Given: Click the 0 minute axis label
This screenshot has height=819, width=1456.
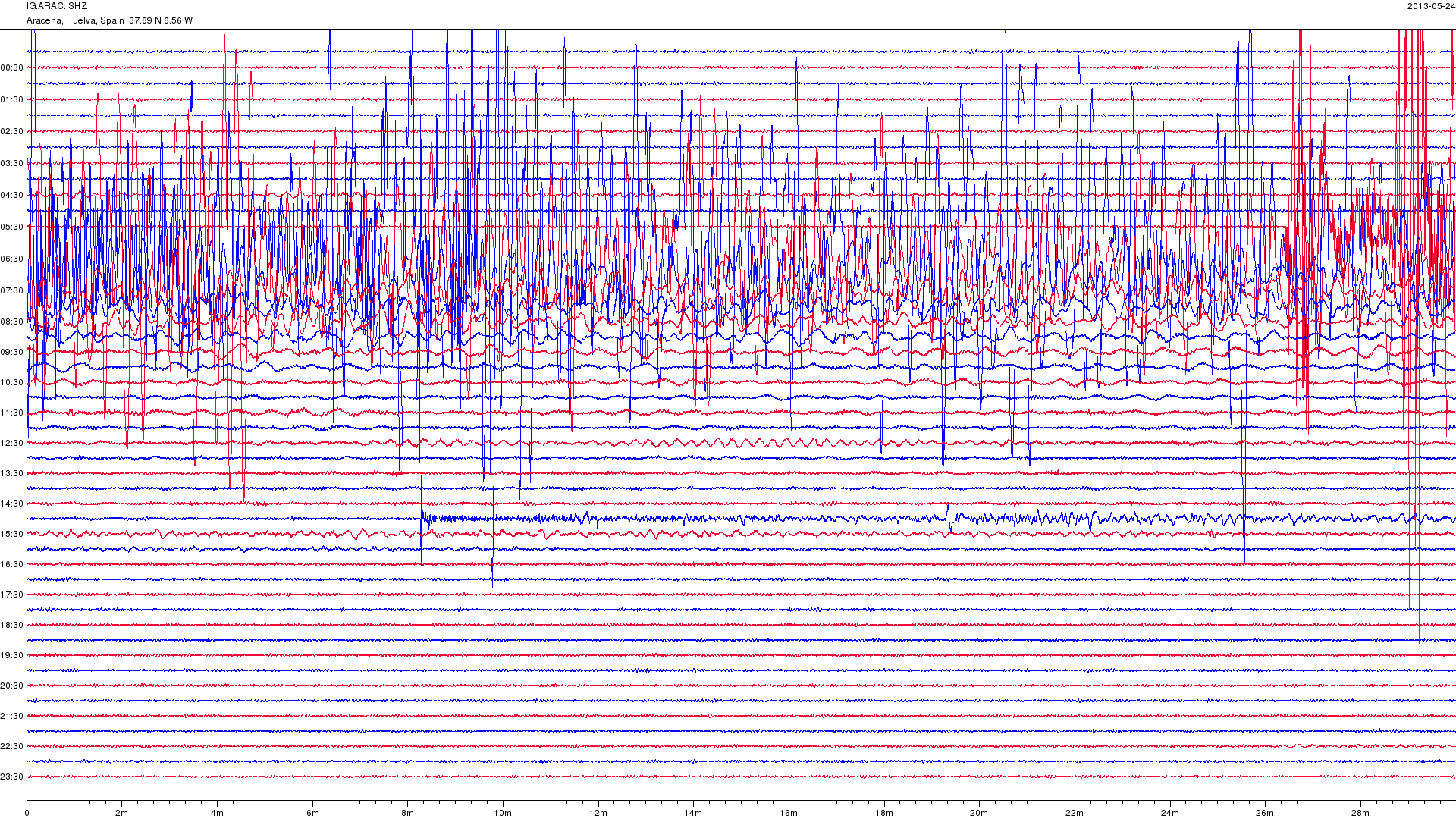Looking at the screenshot, I should point(27,813).
